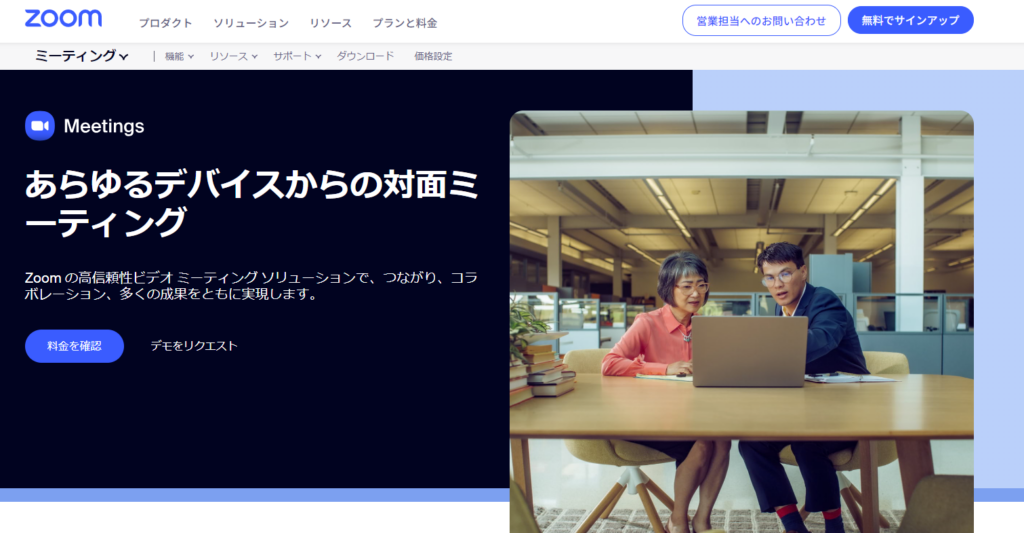Screen dimensions: 1024x533
Task: Click the あらゆるデバイスからの対面ミーティング headline
Action: pos(250,202)
